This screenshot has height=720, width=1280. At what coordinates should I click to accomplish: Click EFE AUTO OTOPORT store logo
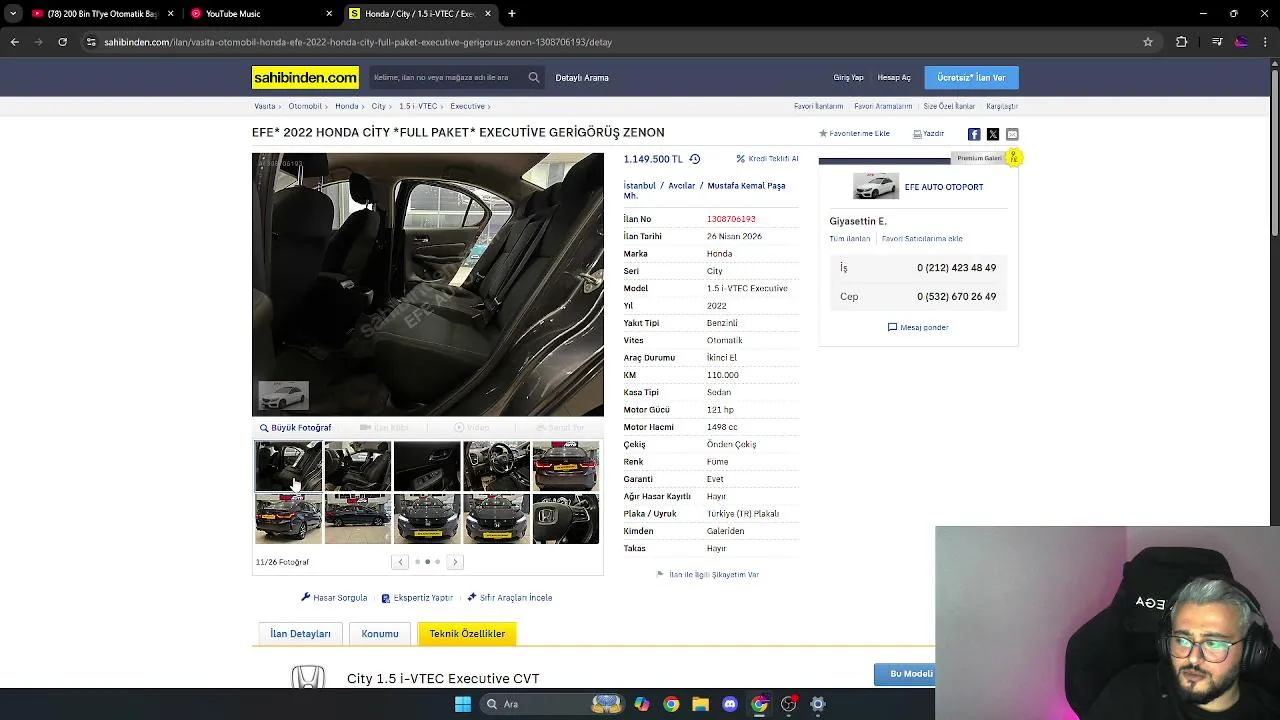click(876, 187)
